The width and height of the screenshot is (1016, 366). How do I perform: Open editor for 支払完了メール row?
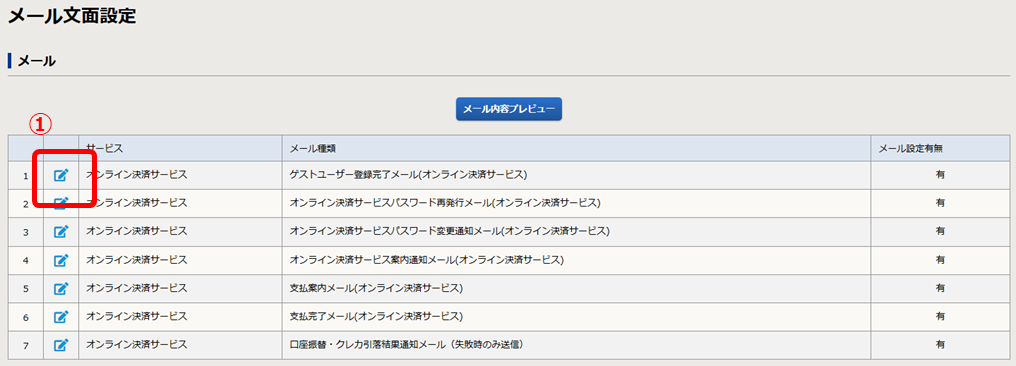click(x=61, y=317)
